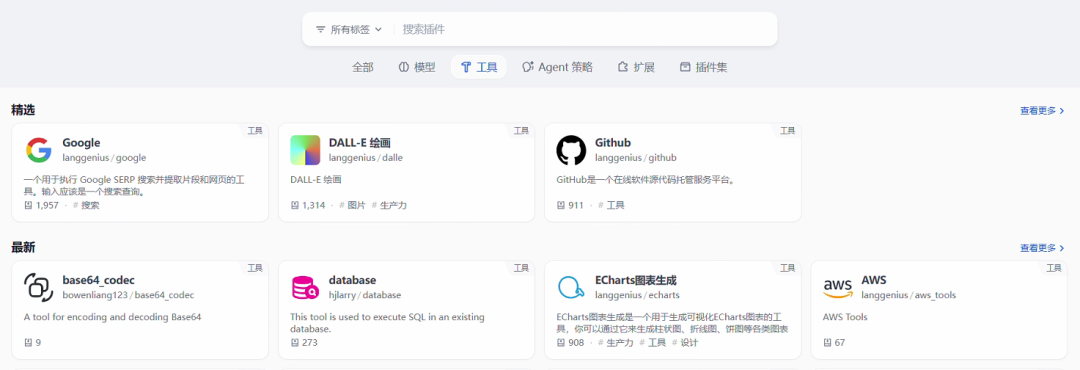Click the install count icon on base64_codec card

tap(28, 342)
